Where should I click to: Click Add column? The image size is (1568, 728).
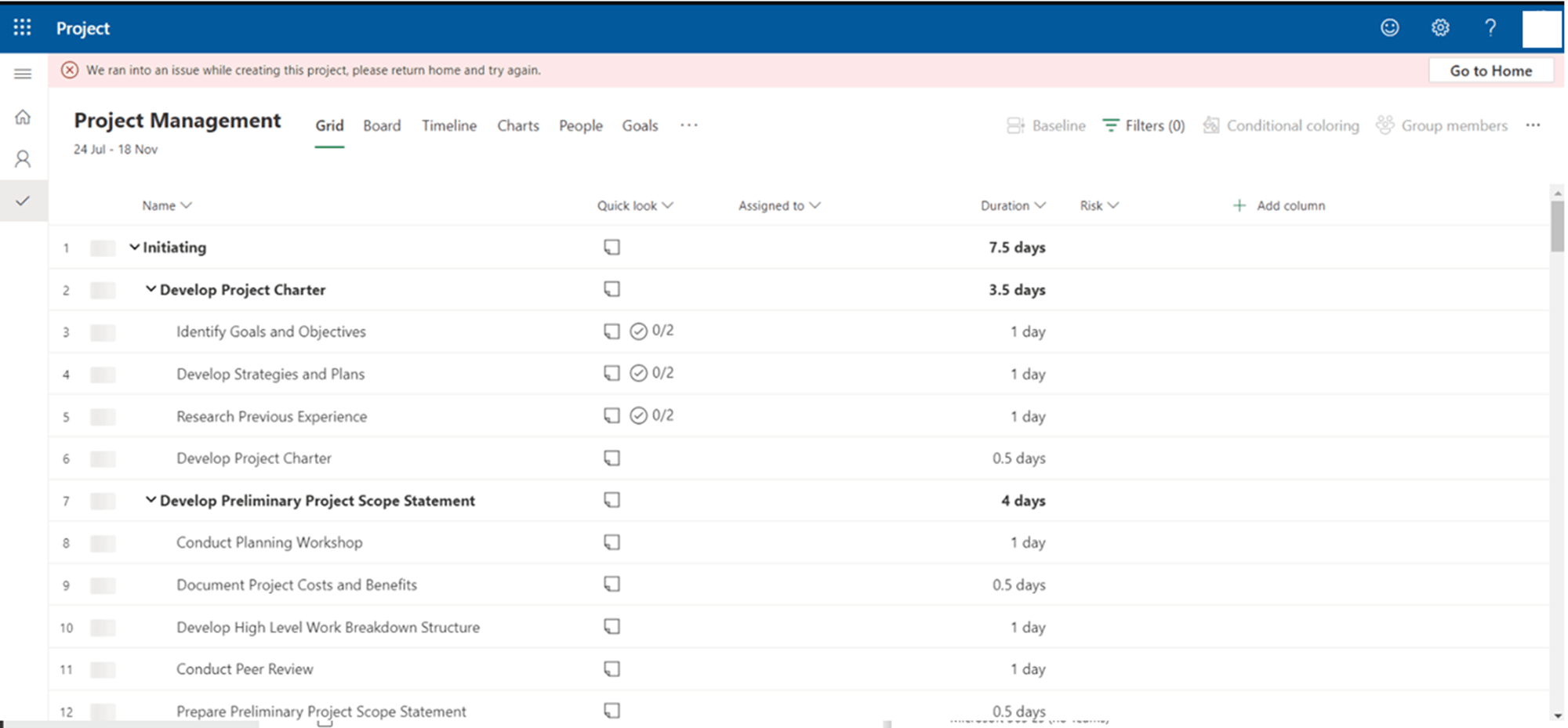click(1279, 205)
